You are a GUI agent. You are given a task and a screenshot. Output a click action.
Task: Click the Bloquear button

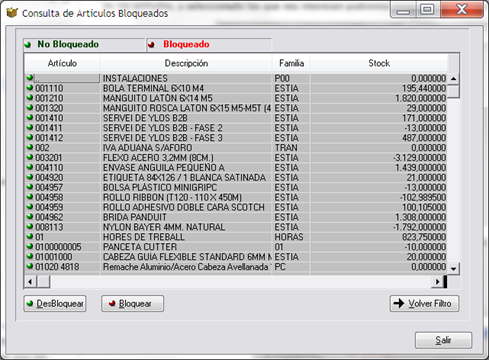pos(133,303)
